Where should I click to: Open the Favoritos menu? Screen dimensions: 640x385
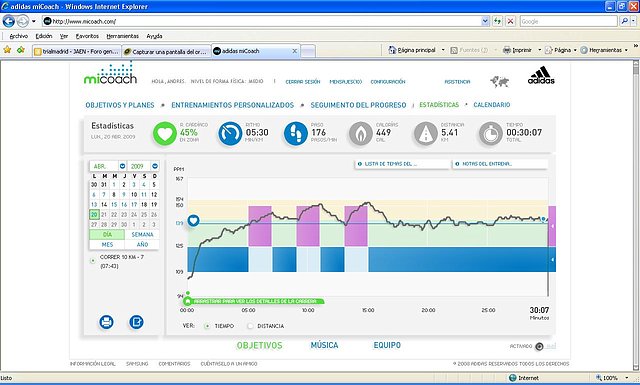point(87,36)
